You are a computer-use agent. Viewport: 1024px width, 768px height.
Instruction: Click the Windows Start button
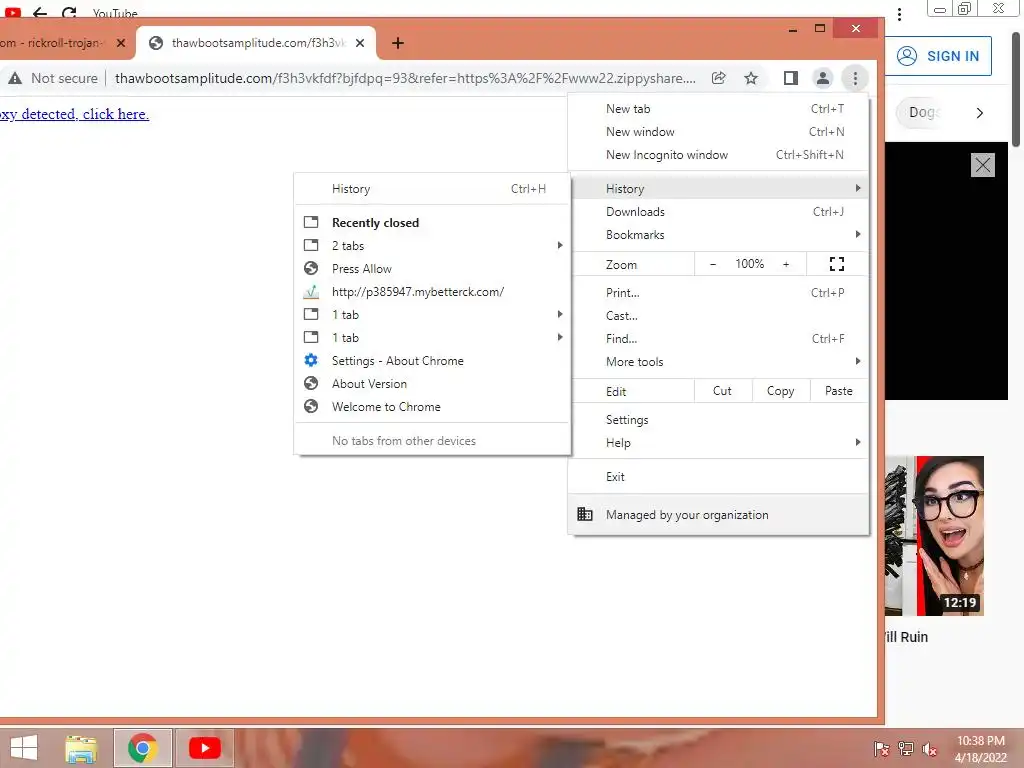(x=24, y=748)
